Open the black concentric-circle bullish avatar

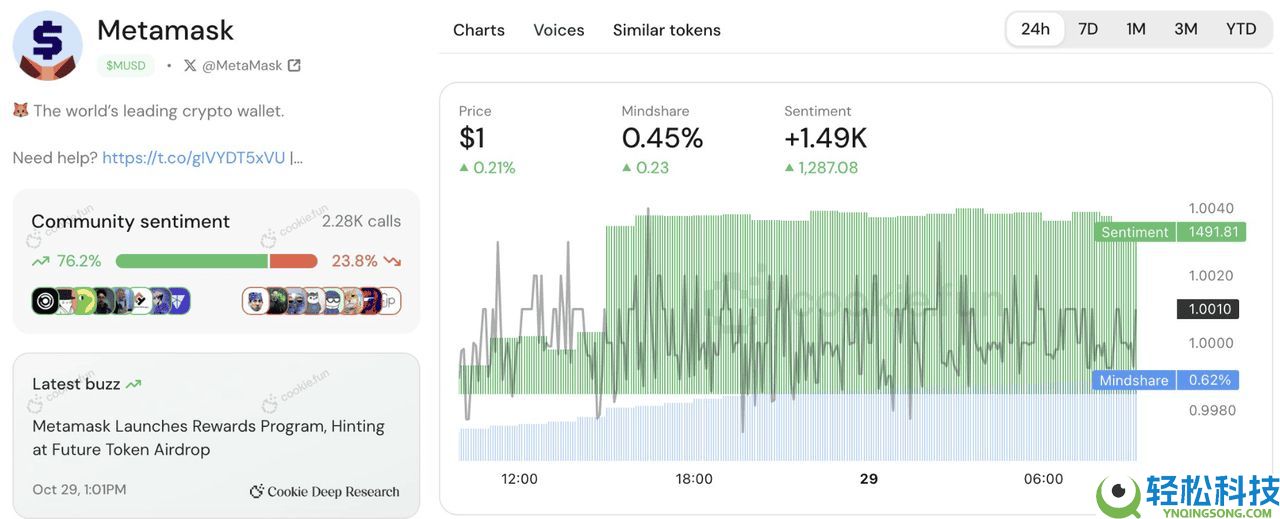(x=45, y=301)
